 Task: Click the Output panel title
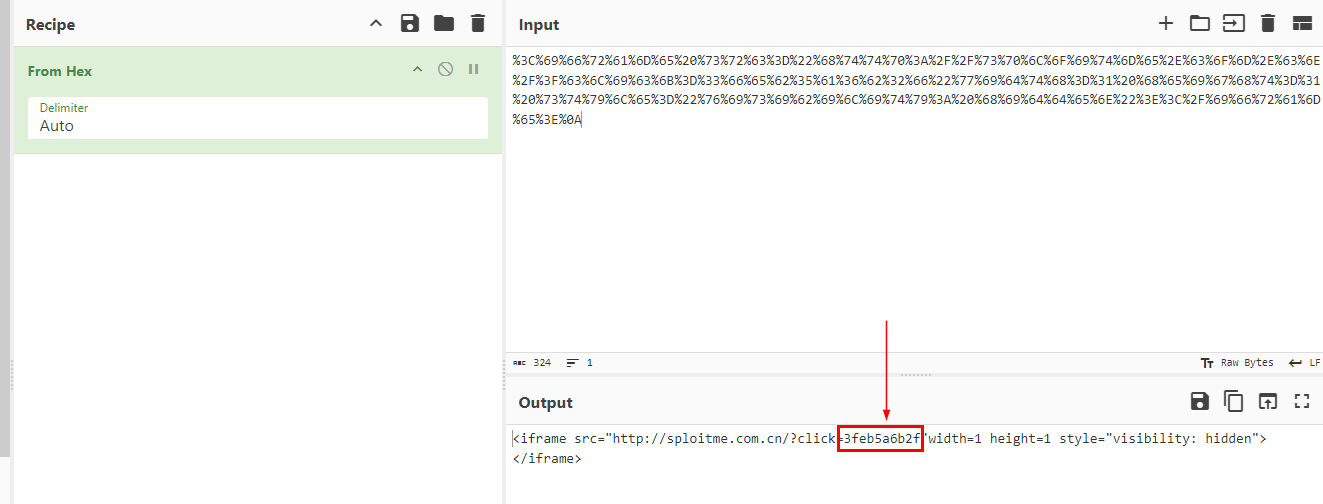click(x=545, y=403)
